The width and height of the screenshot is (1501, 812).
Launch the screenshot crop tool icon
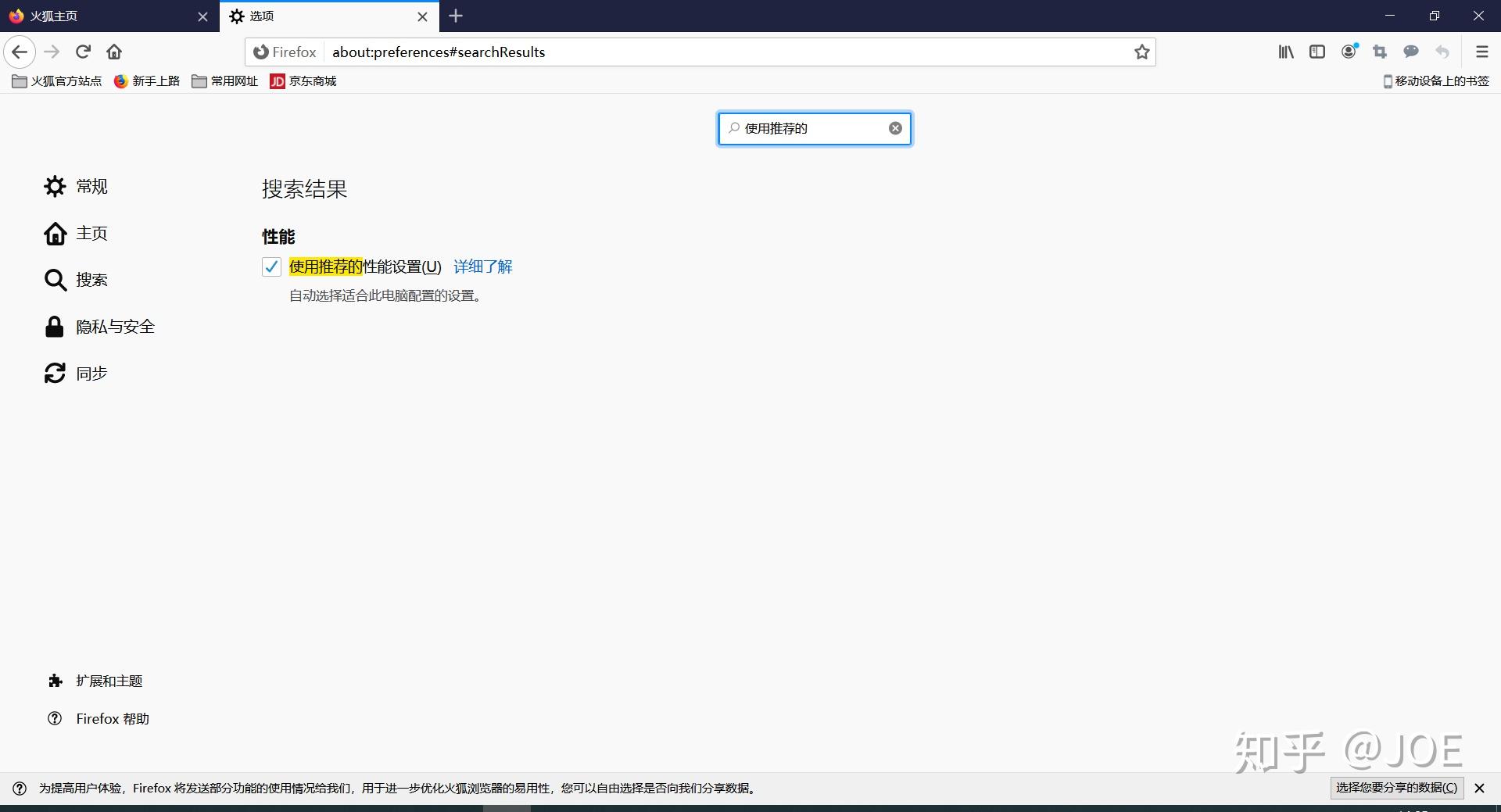[1380, 52]
